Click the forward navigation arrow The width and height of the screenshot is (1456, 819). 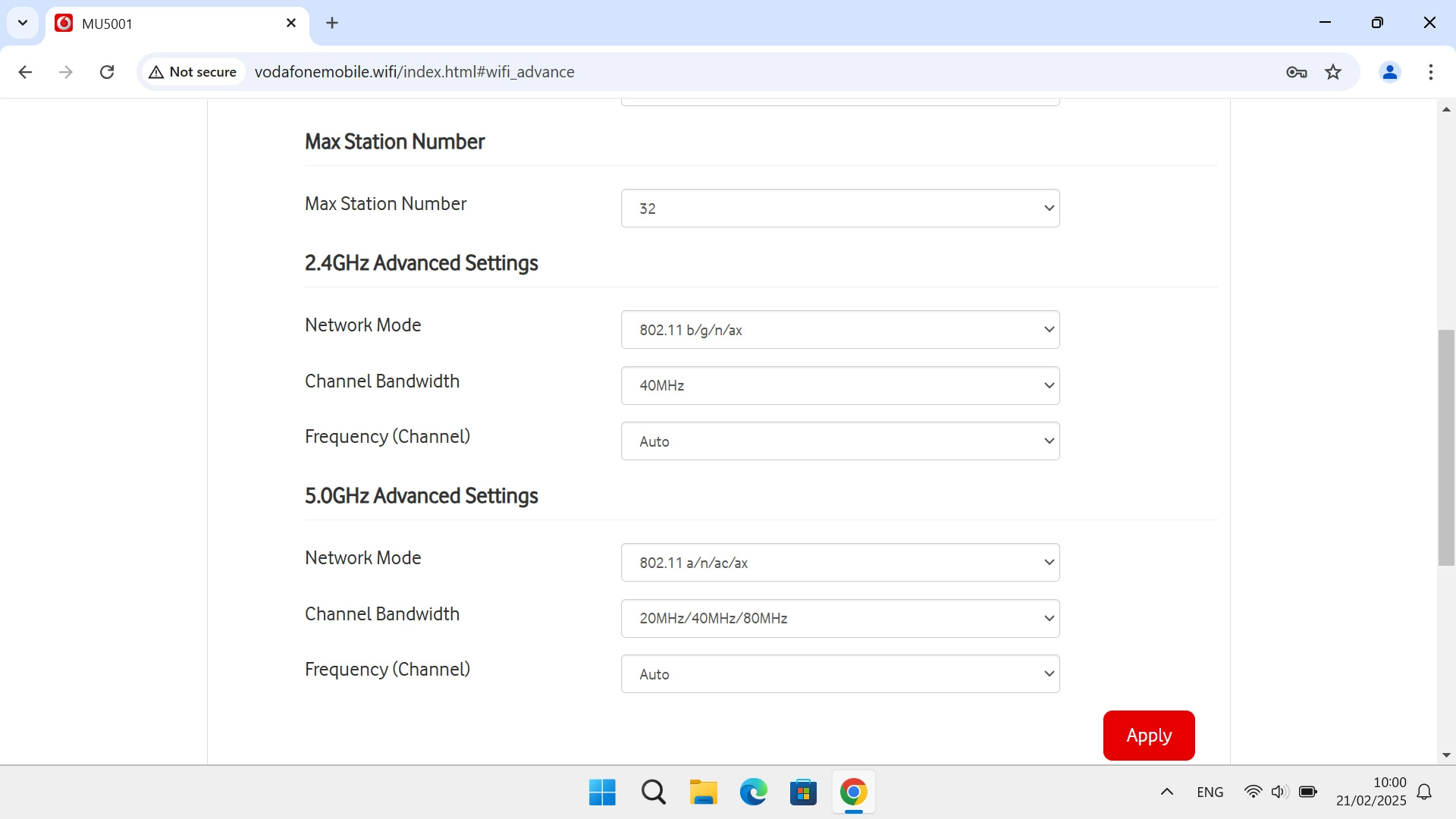click(x=66, y=71)
